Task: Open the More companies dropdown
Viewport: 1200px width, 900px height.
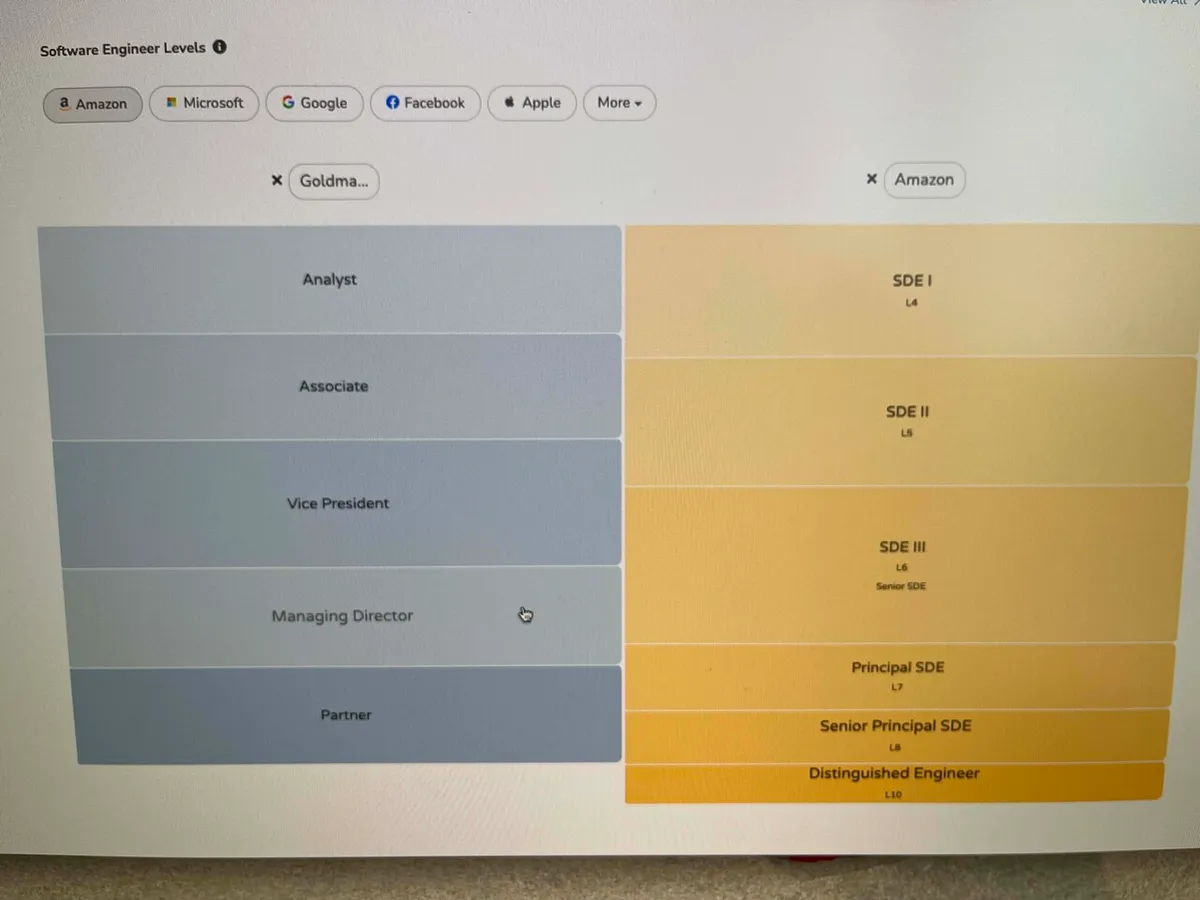Action: [619, 103]
